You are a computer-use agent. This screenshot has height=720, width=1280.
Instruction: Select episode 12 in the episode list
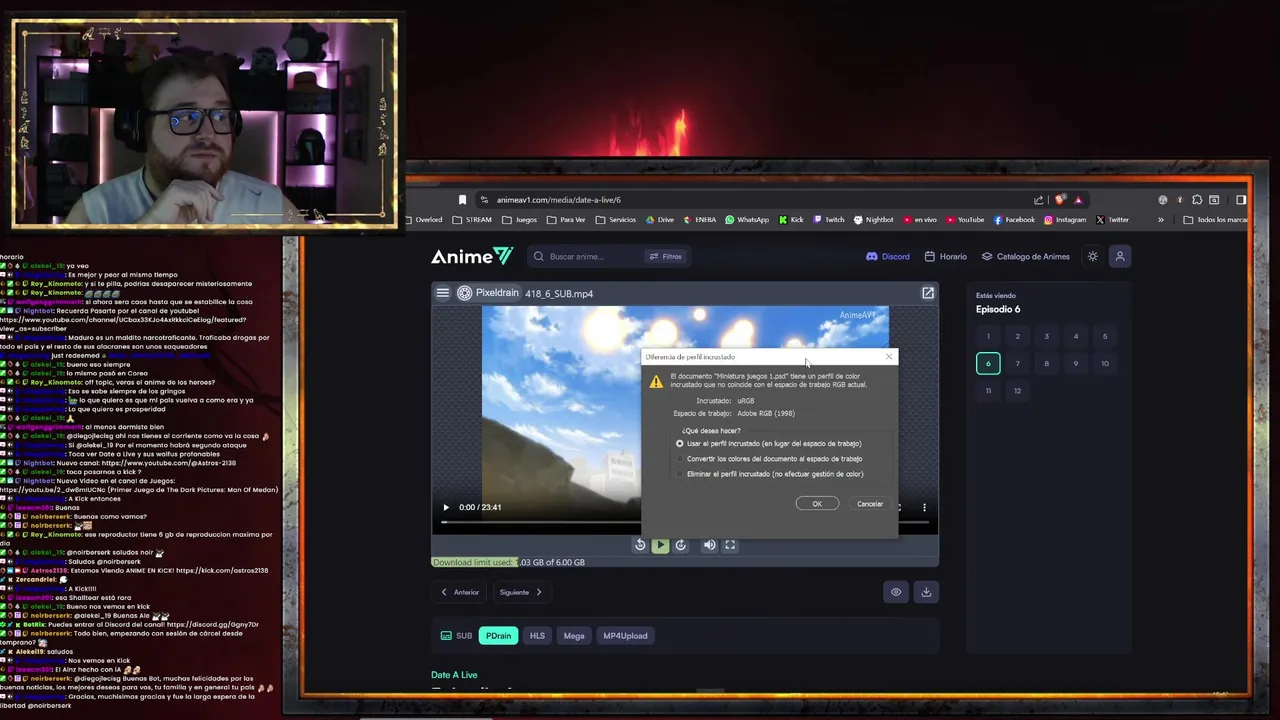click(x=1017, y=391)
